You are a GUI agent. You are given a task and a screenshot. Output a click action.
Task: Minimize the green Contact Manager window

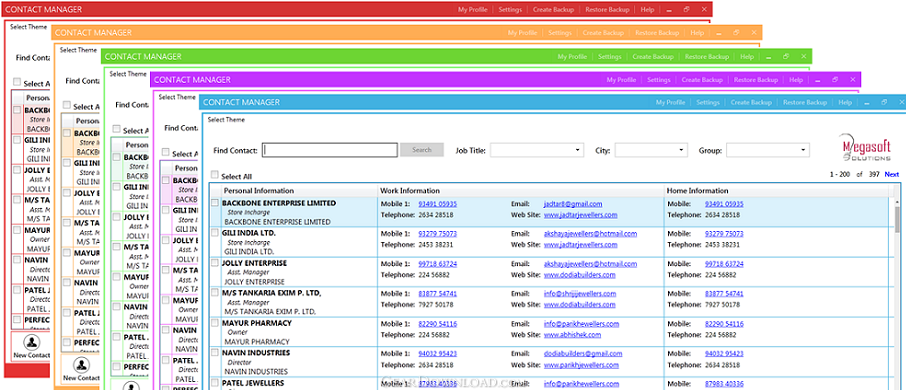768,57
